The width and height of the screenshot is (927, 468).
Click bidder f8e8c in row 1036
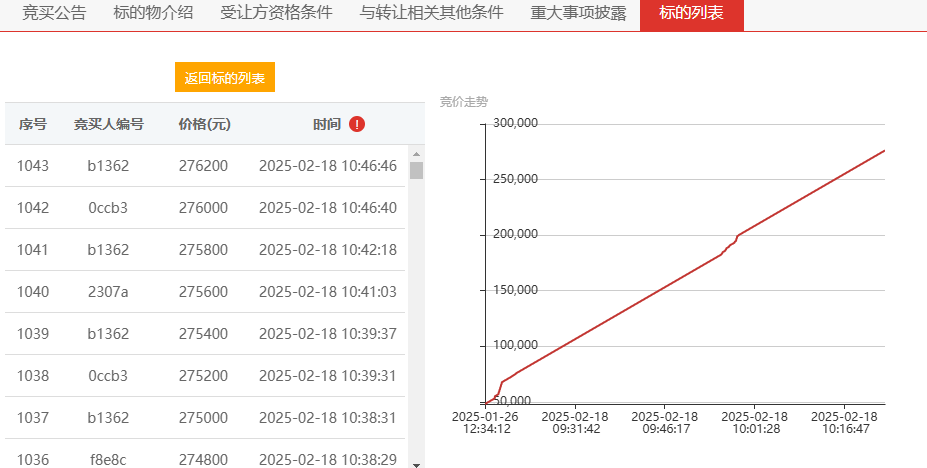click(108, 460)
